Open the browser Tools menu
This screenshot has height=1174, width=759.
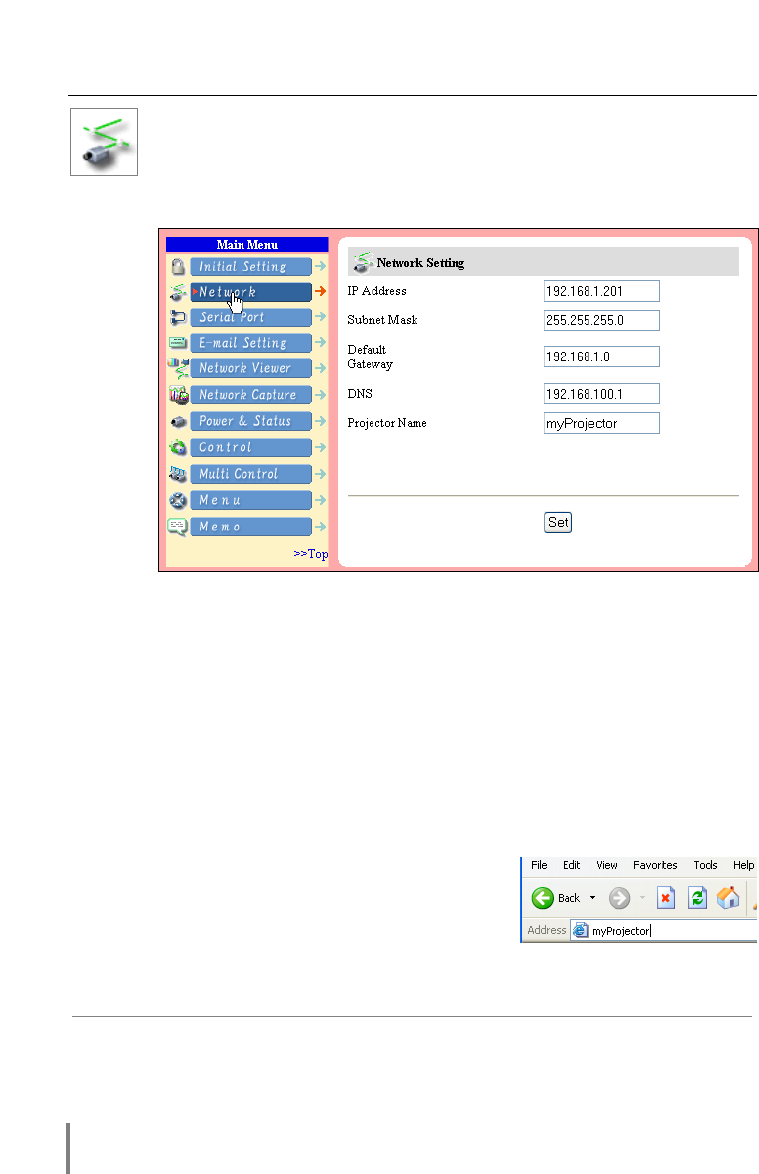point(705,865)
